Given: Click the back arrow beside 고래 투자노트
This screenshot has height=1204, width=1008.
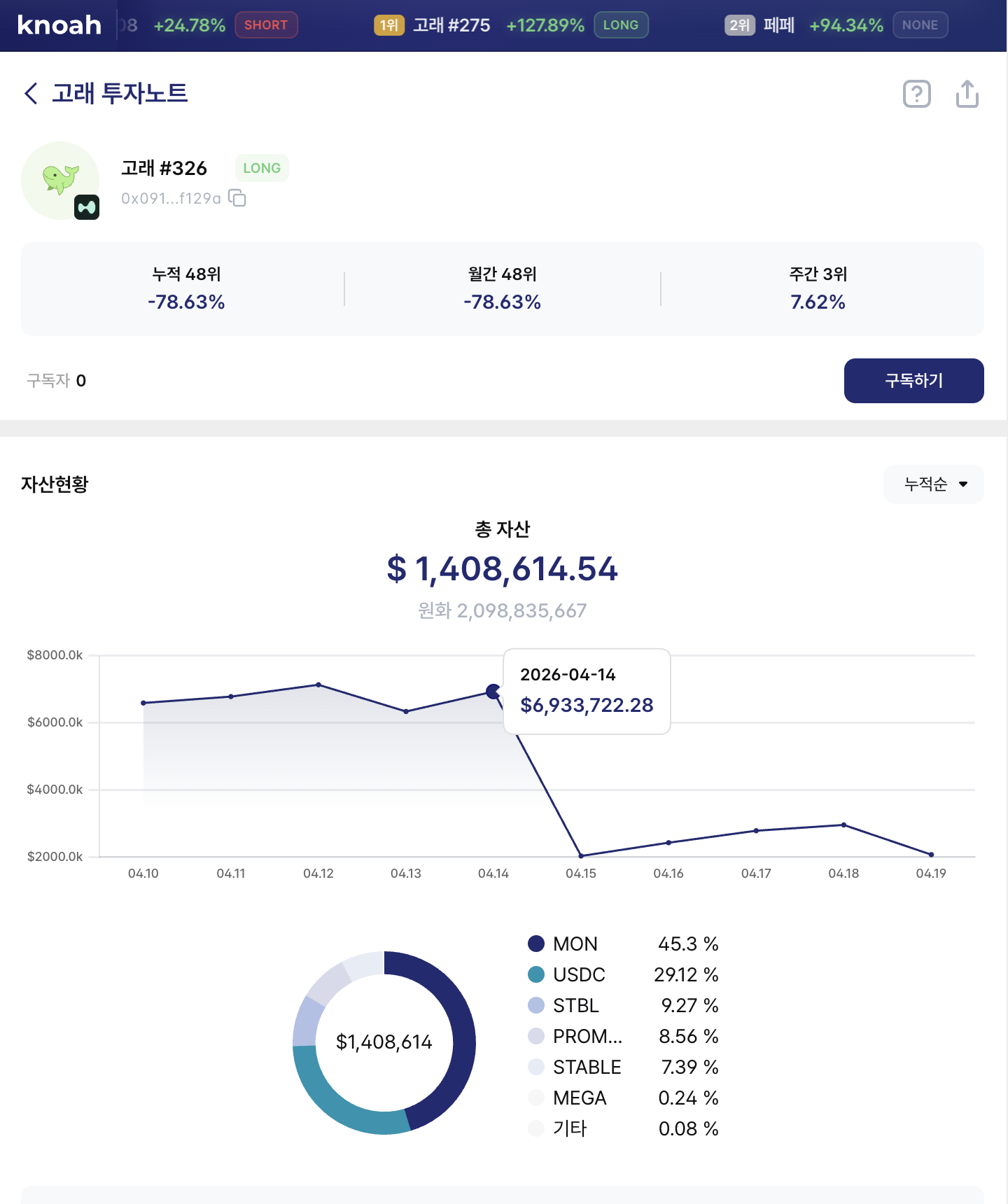Looking at the screenshot, I should click(31, 93).
